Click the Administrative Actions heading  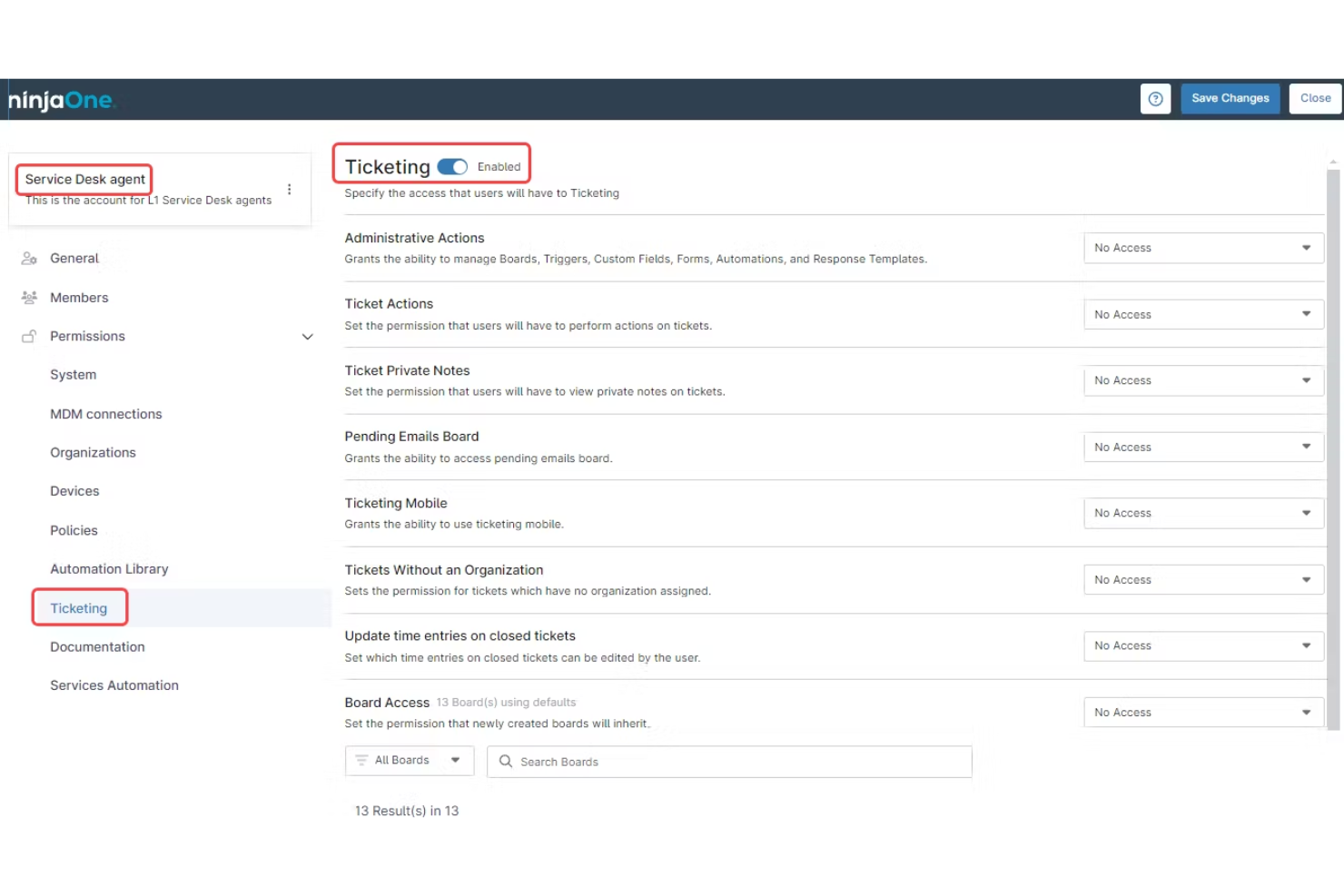point(414,238)
